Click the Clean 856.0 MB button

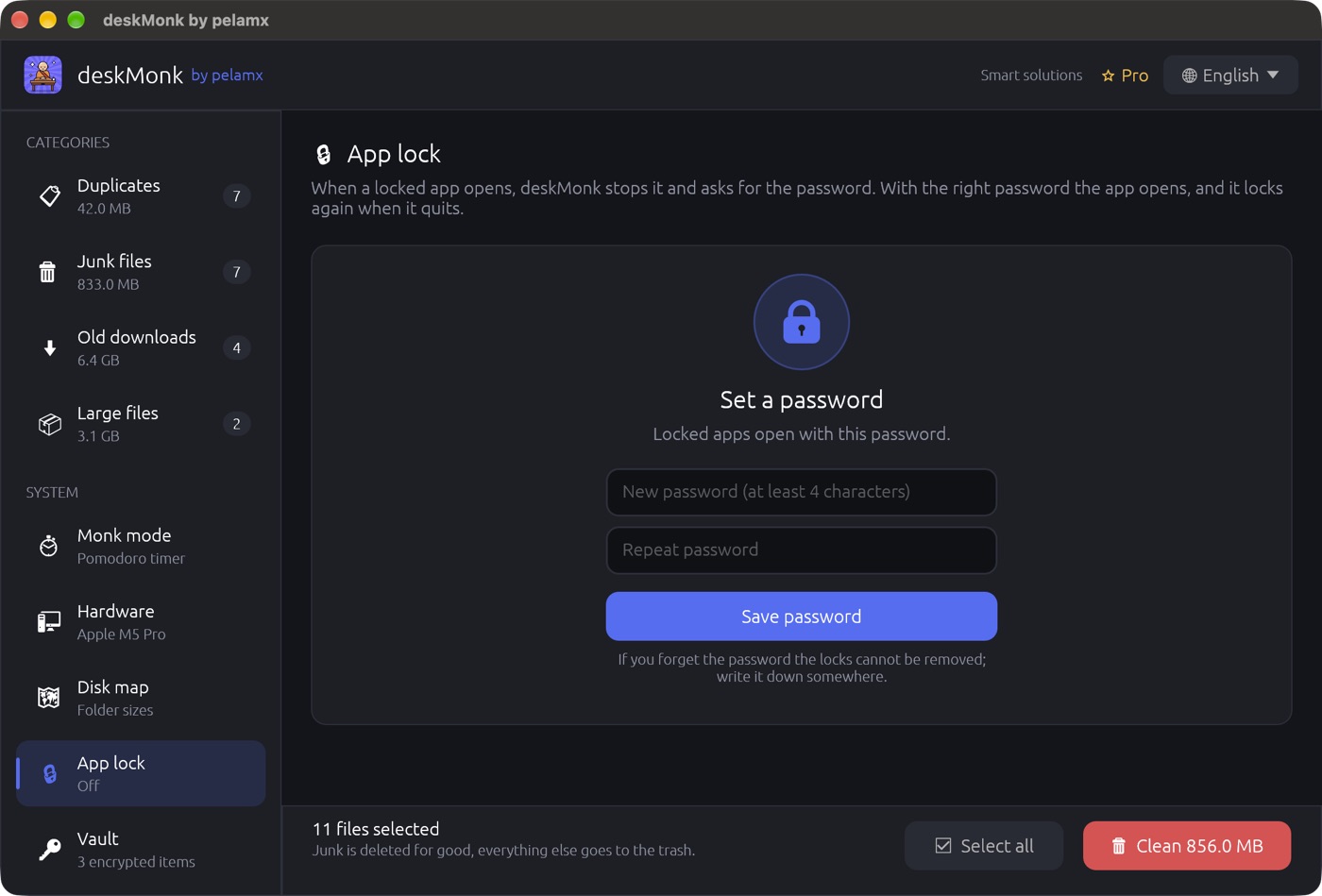[x=1187, y=846]
